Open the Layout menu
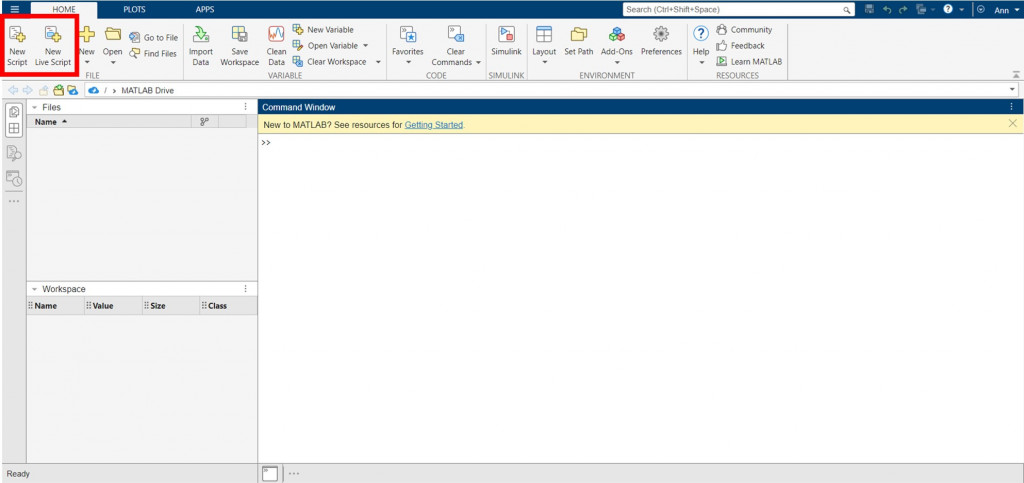Image resolution: width=1024 pixels, height=483 pixels. click(544, 46)
